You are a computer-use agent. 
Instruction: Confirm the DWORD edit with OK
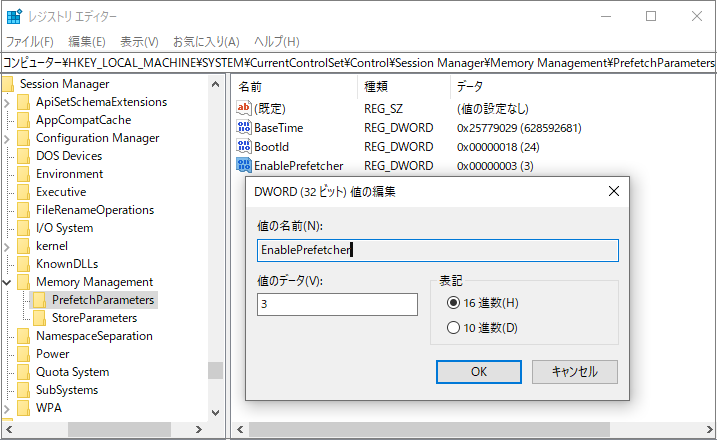click(x=479, y=372)
